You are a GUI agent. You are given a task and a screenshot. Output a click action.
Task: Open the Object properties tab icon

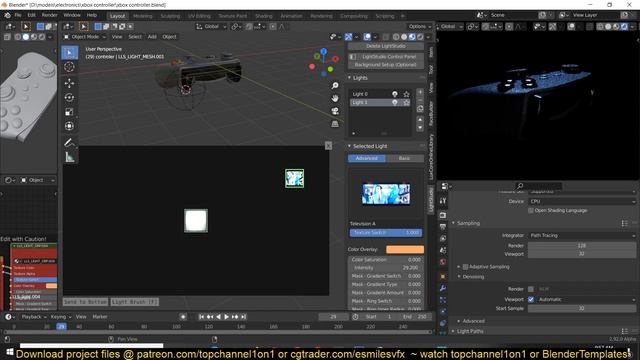point(443,277)
